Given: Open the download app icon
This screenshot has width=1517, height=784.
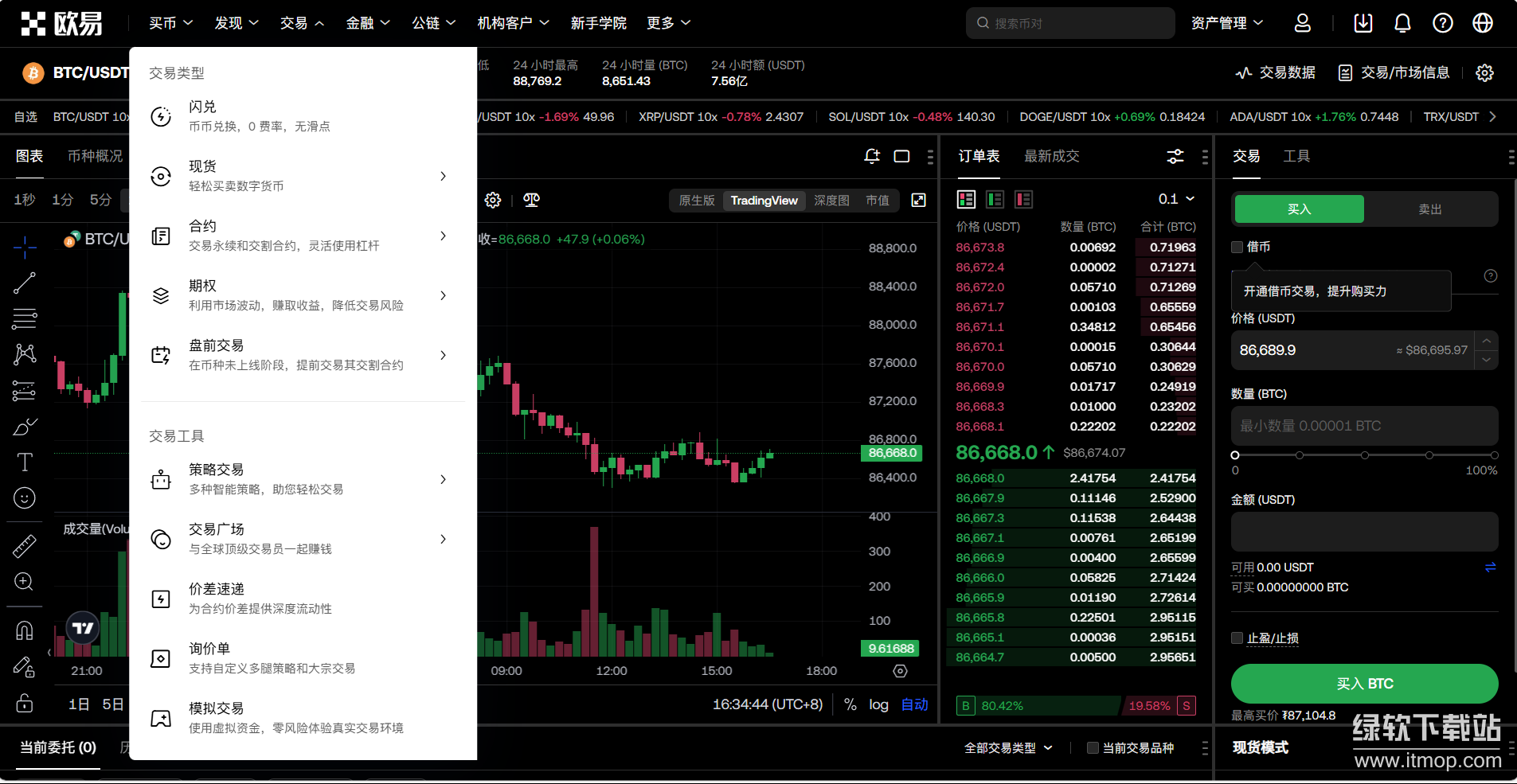Looking at the screenshot, I should tap(1363, 23).
